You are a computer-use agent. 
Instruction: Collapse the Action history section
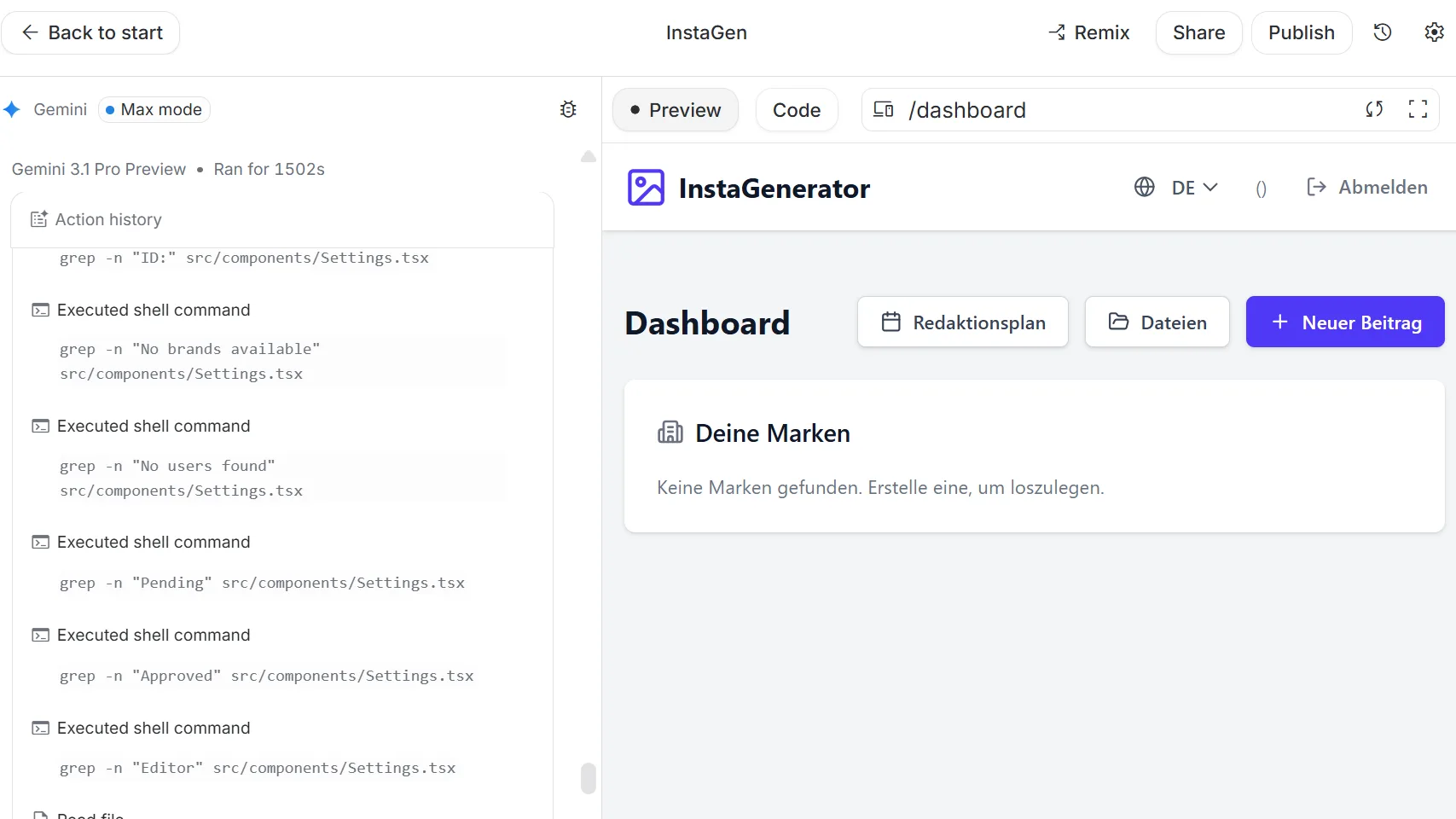[108, 219]
